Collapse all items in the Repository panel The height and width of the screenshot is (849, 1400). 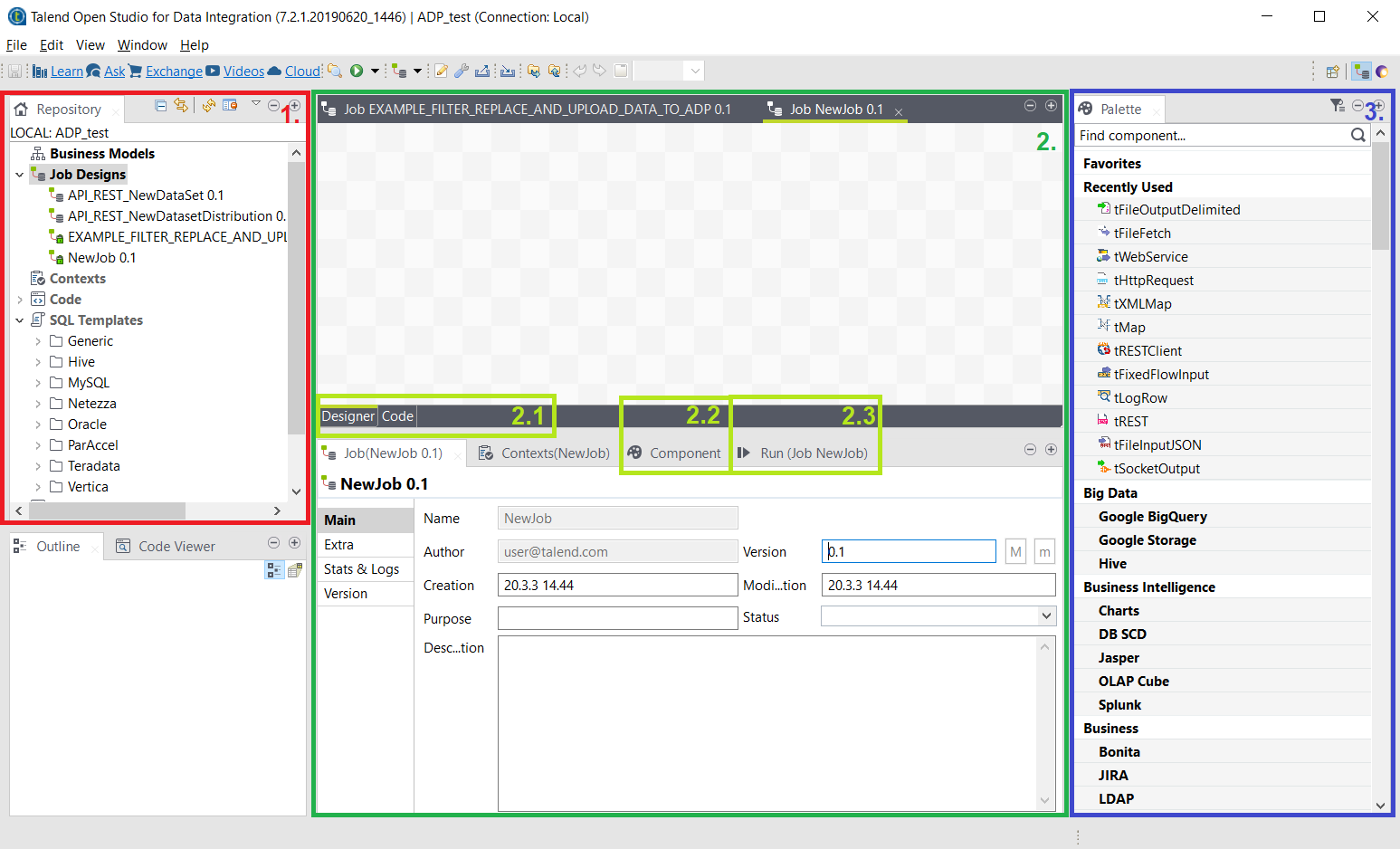160,106
